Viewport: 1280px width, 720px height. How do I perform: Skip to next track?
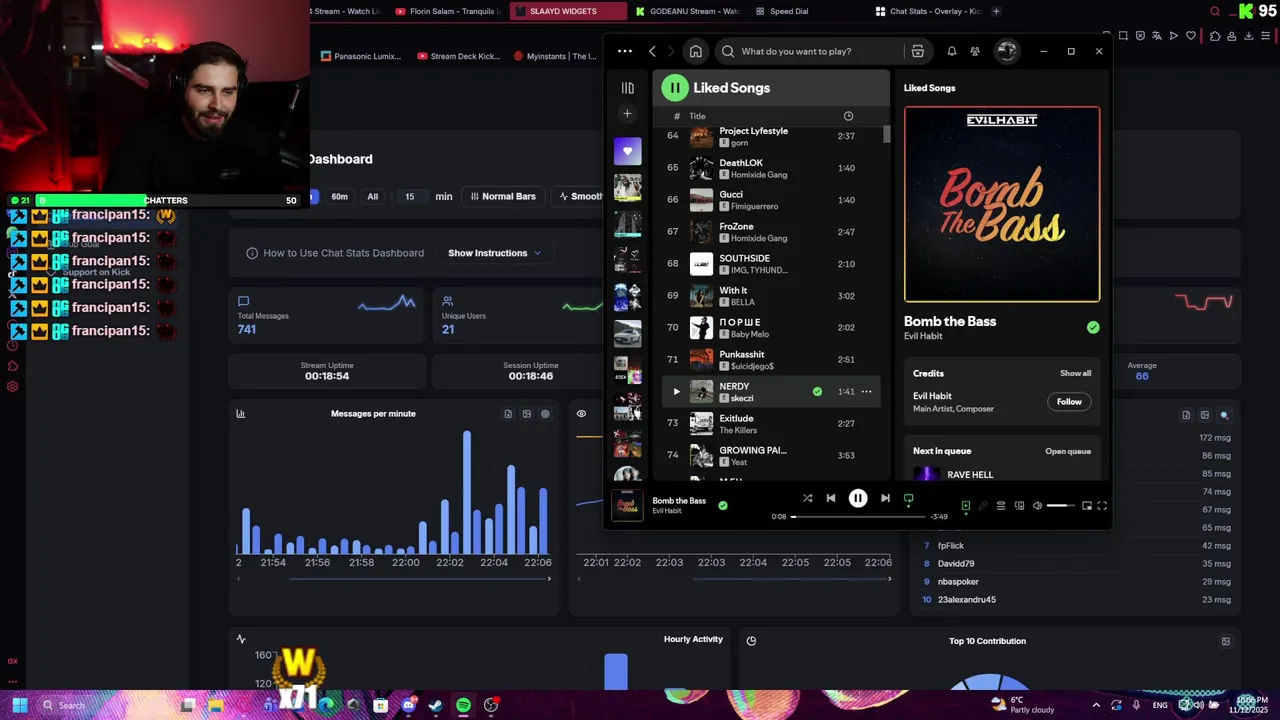pos(885,498)
